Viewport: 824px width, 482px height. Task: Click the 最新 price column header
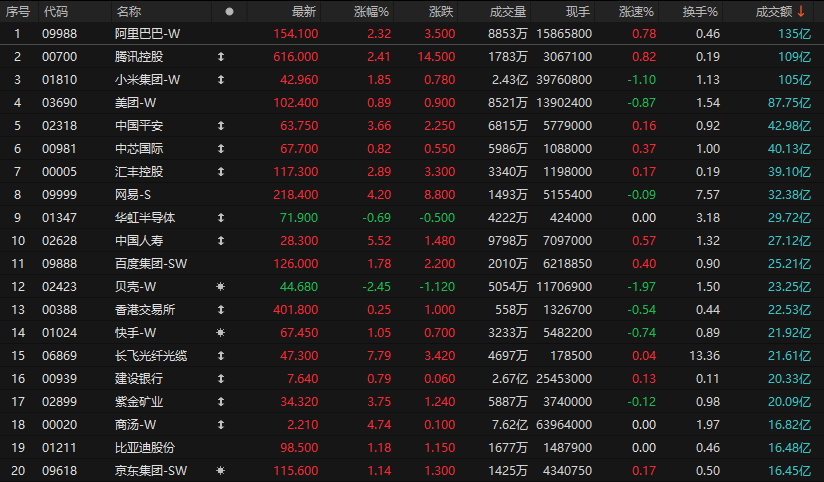click(x=304, y=11)
